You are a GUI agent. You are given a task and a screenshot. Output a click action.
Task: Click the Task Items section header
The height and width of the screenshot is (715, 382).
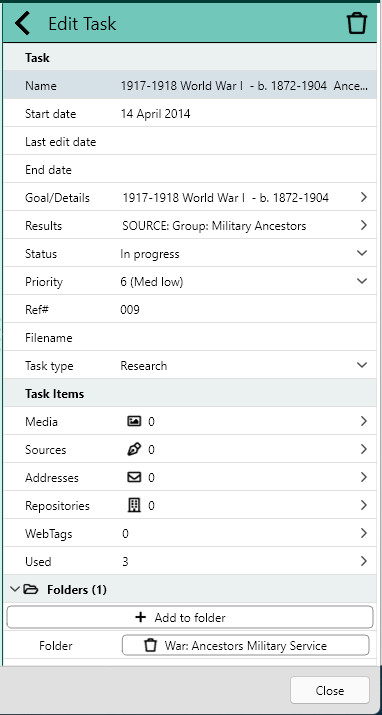(x=54, y=394)
